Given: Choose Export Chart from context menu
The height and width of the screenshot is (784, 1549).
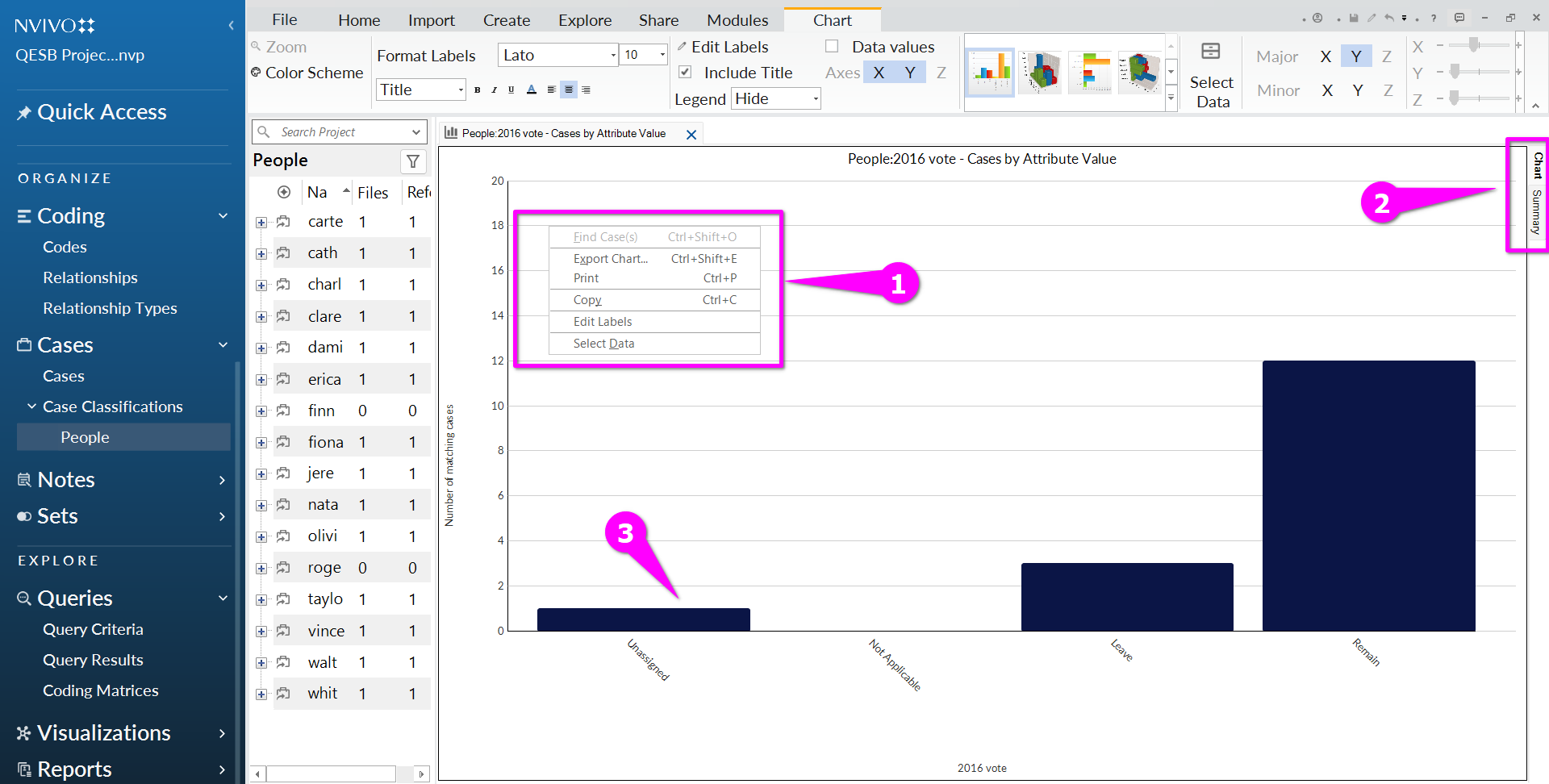Looking at the screenshot, I should (611, 259).
